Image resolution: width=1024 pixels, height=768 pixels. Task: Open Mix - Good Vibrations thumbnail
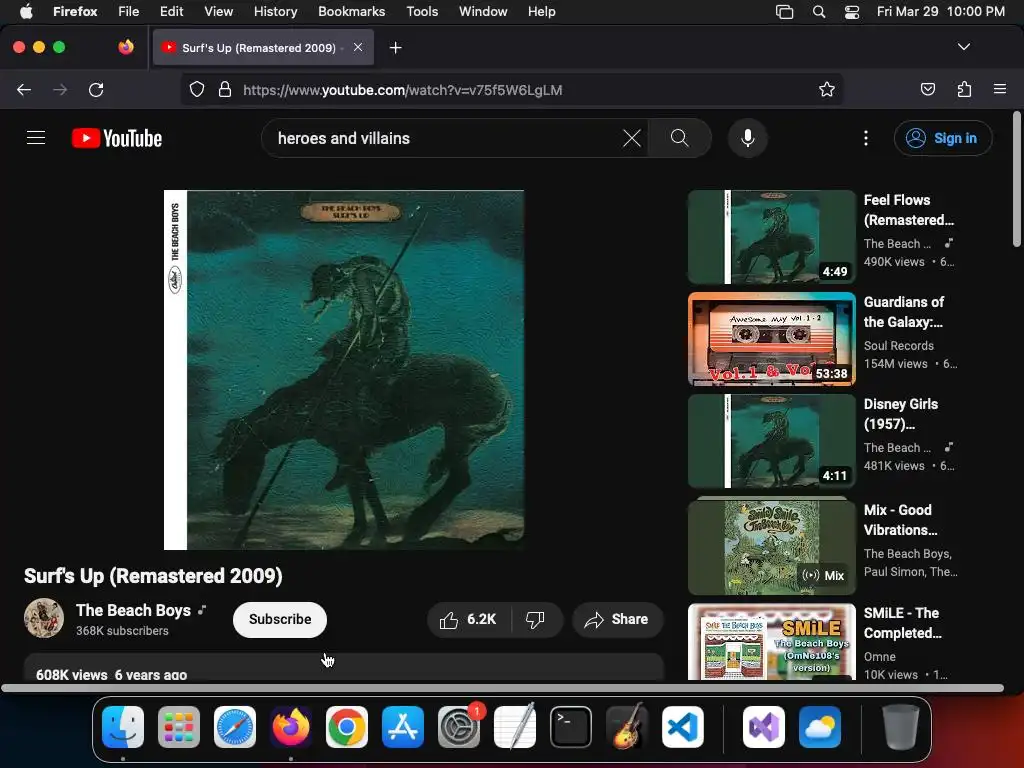click(x=772, y=547)
